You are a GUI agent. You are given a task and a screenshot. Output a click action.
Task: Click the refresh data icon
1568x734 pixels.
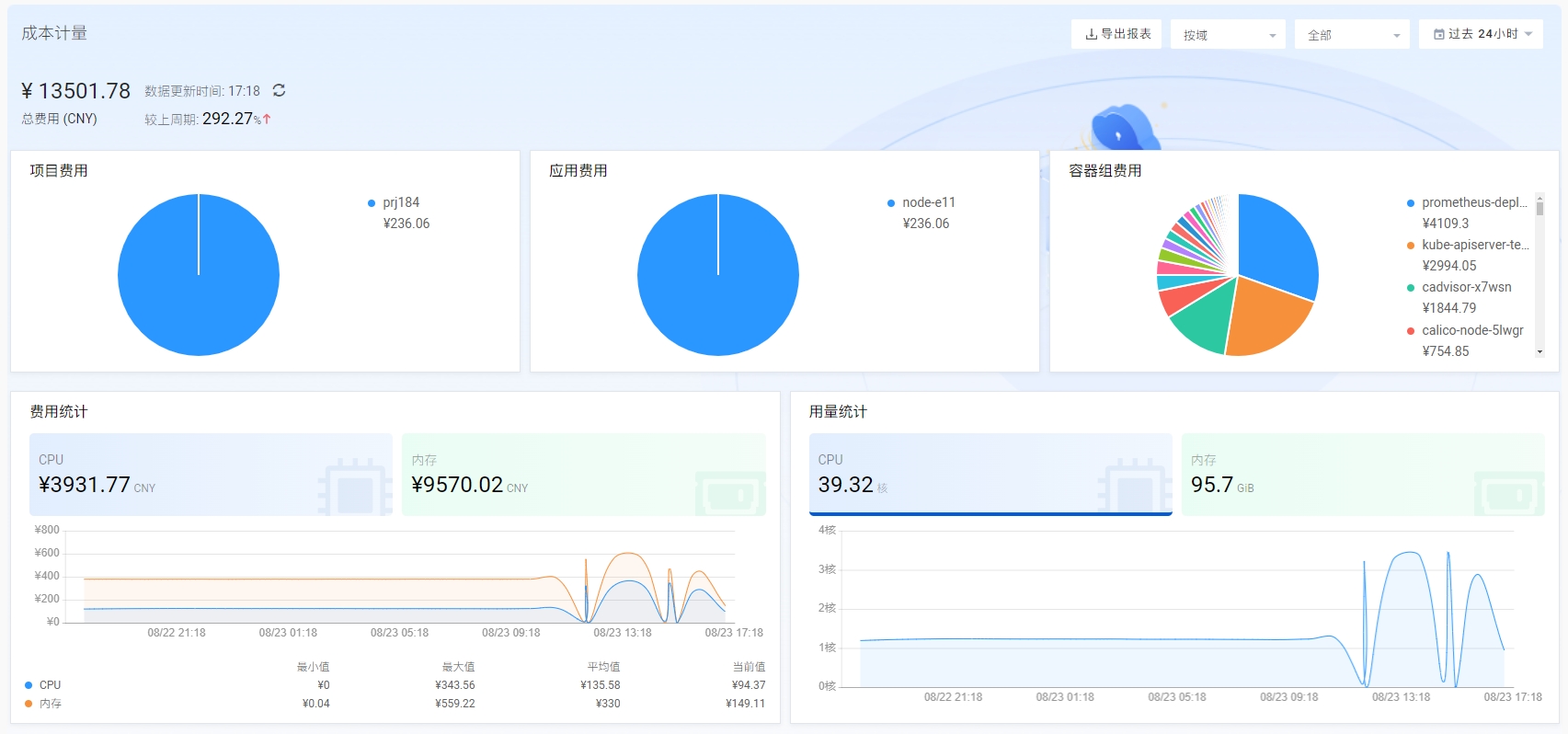(x=279, y=90)
